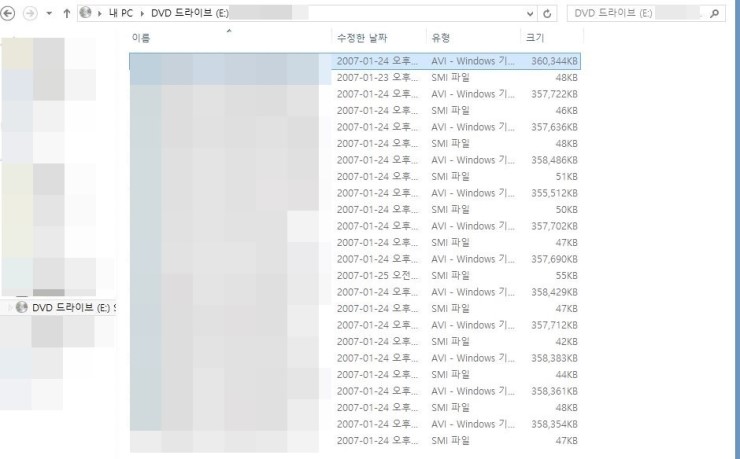The height and width of the screenshot is (459, 740).
Task: Click the Back navigation arrow
Action: coord(9,14)
